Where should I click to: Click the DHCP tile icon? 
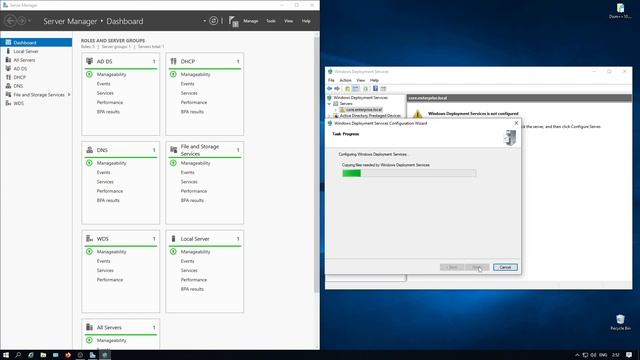pyautogui.click(x=173, y=61)
